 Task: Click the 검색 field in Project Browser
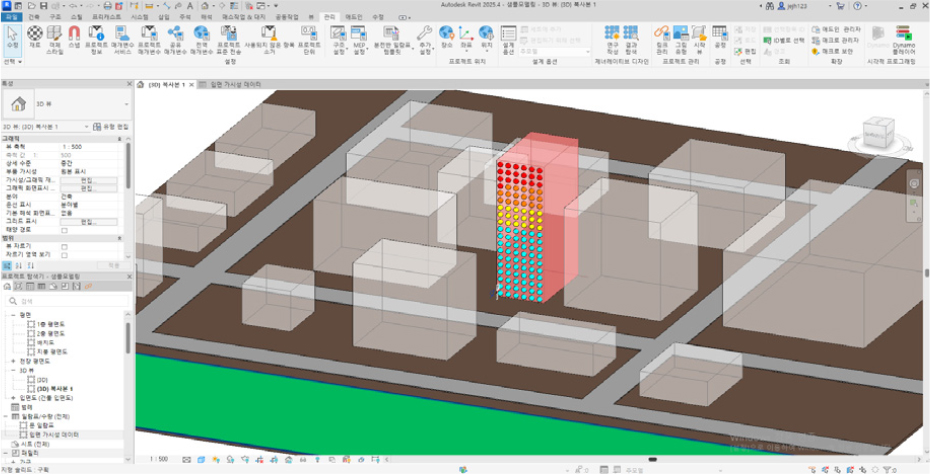click(66, 301)
